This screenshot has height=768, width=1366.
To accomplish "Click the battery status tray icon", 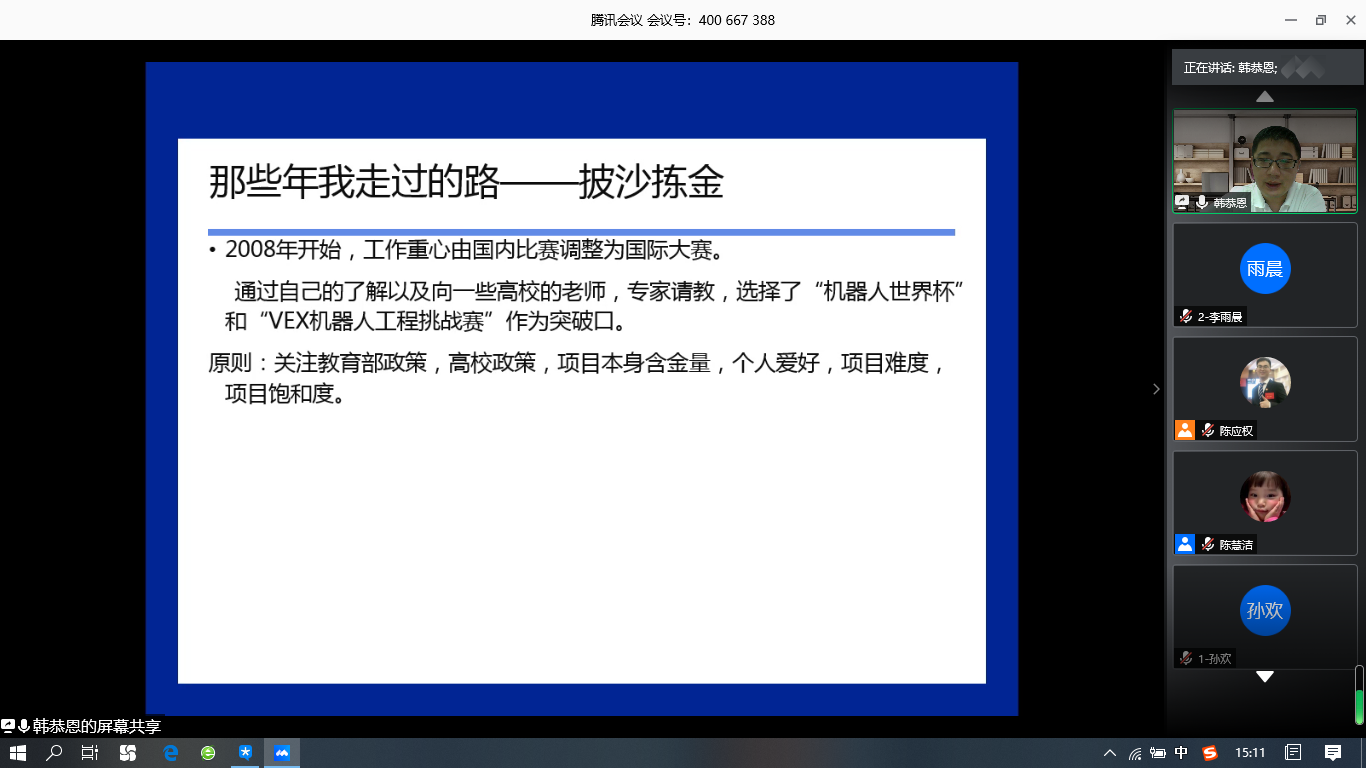I will coord(1158,753).
